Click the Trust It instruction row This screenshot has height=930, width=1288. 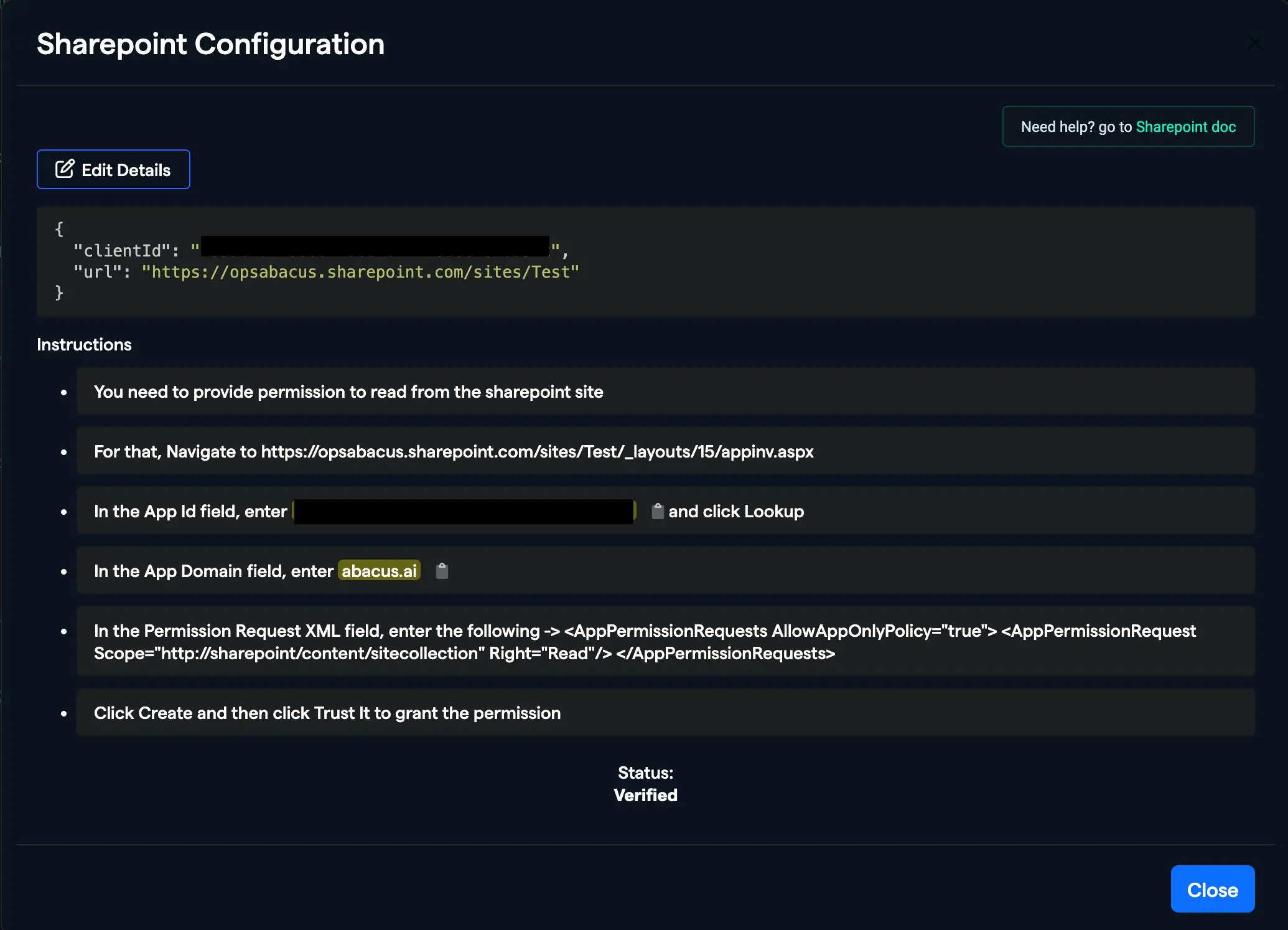[x=327, y=713]
